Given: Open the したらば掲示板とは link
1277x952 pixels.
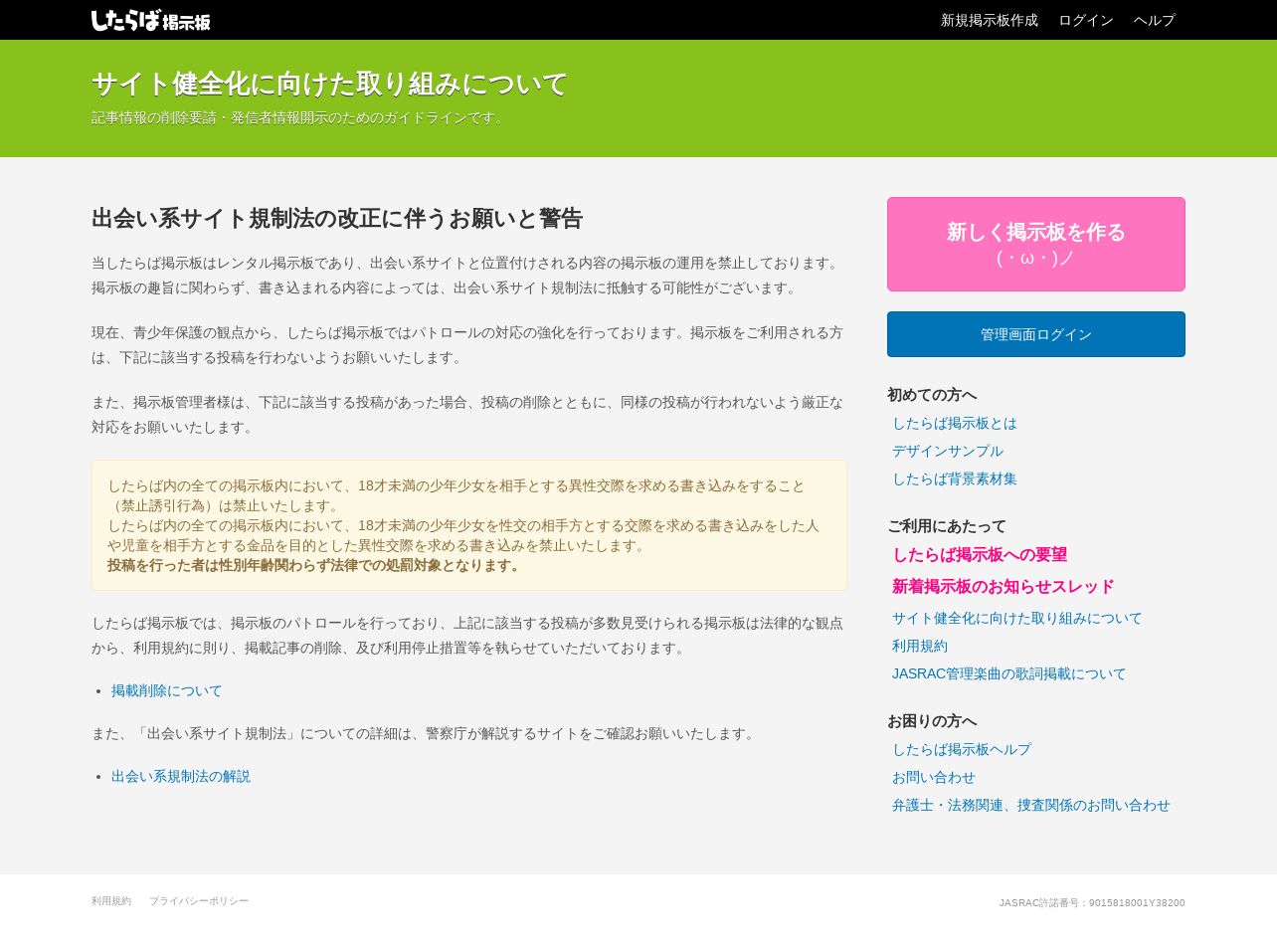Looking at the screenshot, I should pos(955,423).
